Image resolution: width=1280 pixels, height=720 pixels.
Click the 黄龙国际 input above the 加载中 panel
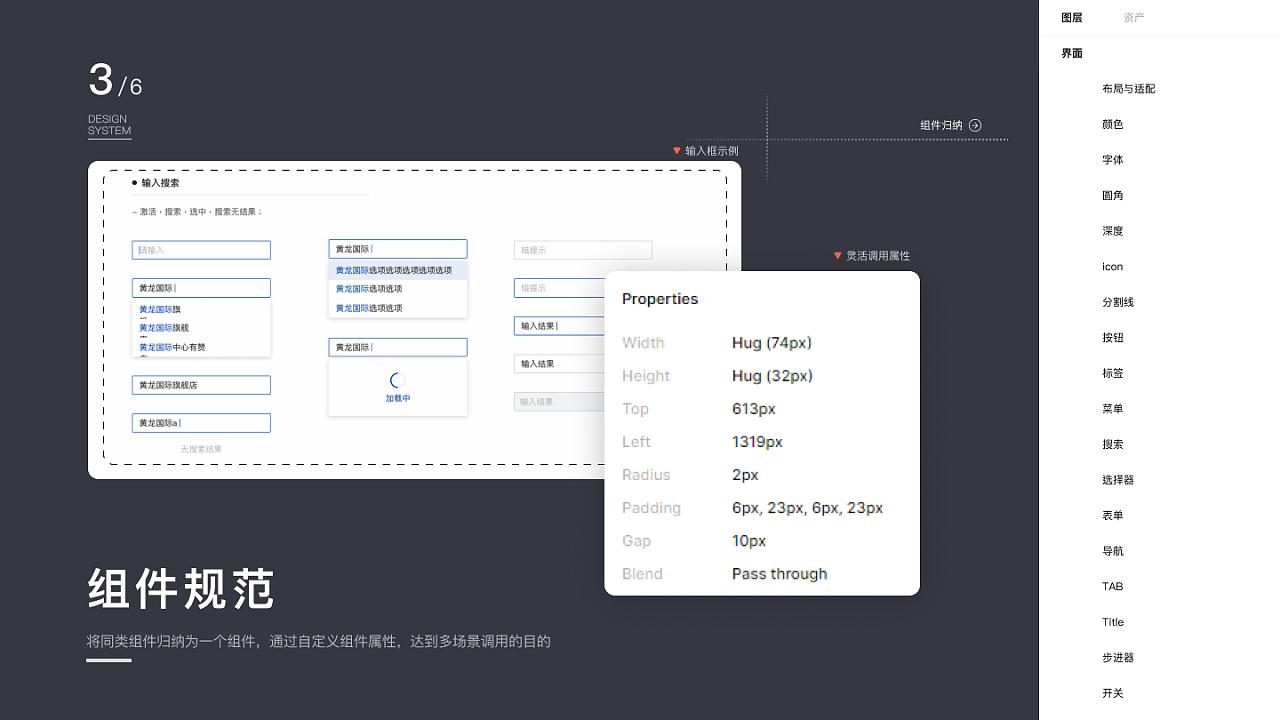[x=398, y=347]
